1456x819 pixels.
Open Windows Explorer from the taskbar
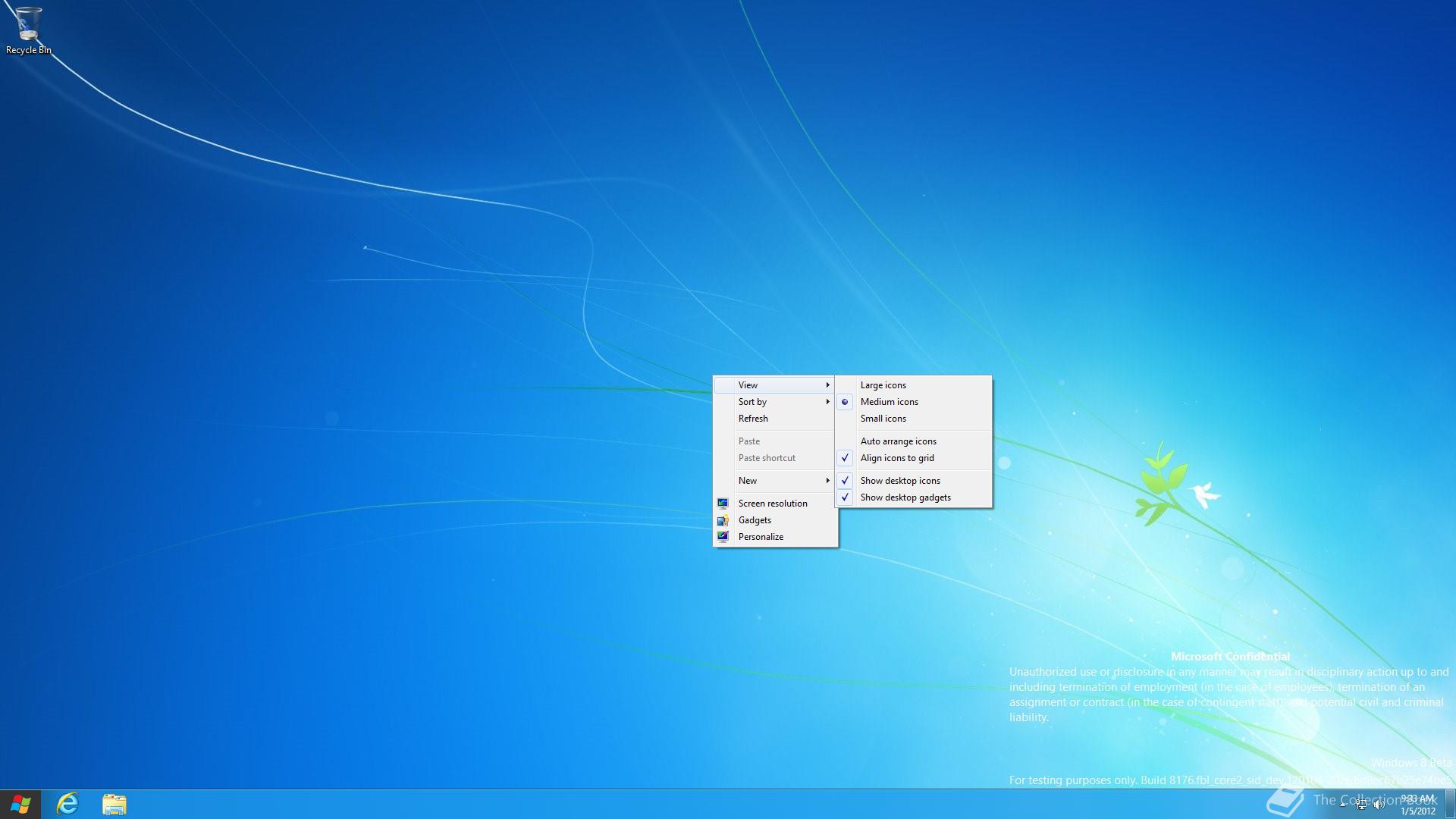tap(115, 805)
